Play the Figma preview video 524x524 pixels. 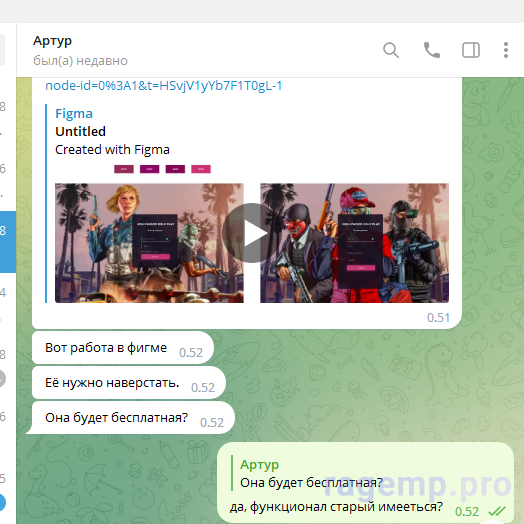pyautogui.click(x=252, y=233)
